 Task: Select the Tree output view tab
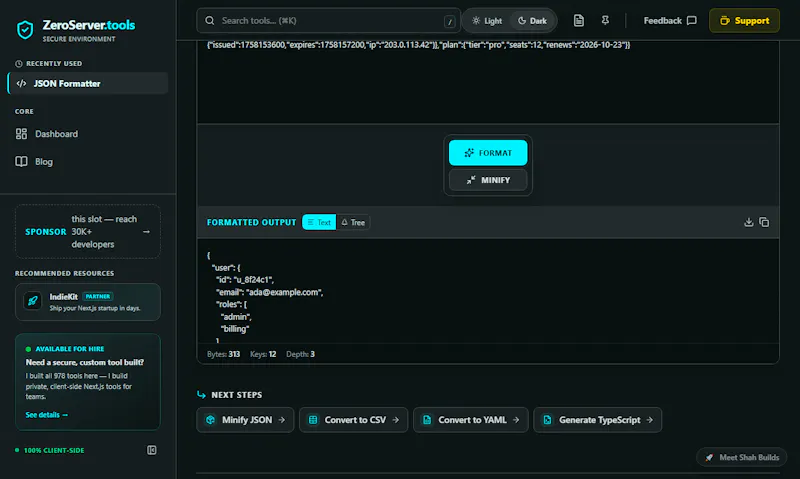tap(353, 222)
